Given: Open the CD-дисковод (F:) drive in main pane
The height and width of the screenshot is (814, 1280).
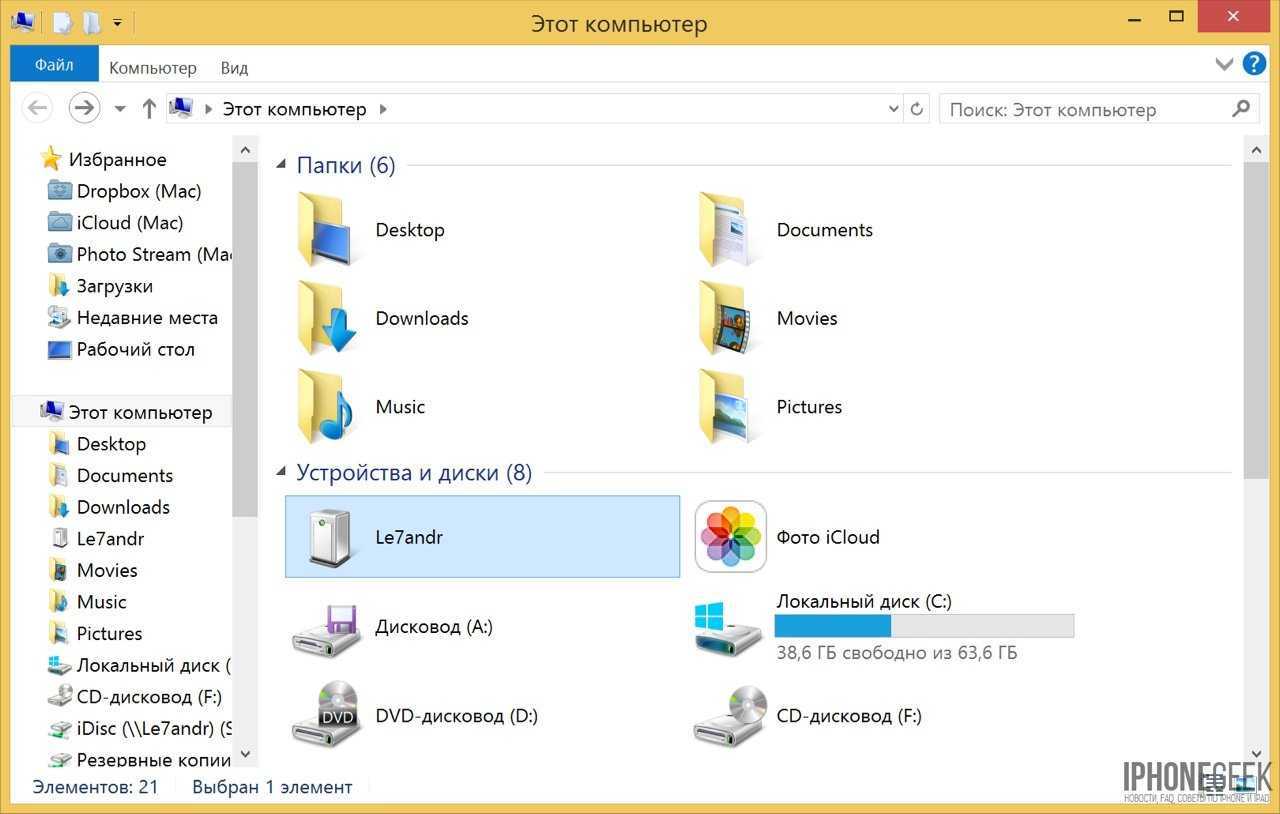Looking at the screenshot, I should [x=731, y=715].
